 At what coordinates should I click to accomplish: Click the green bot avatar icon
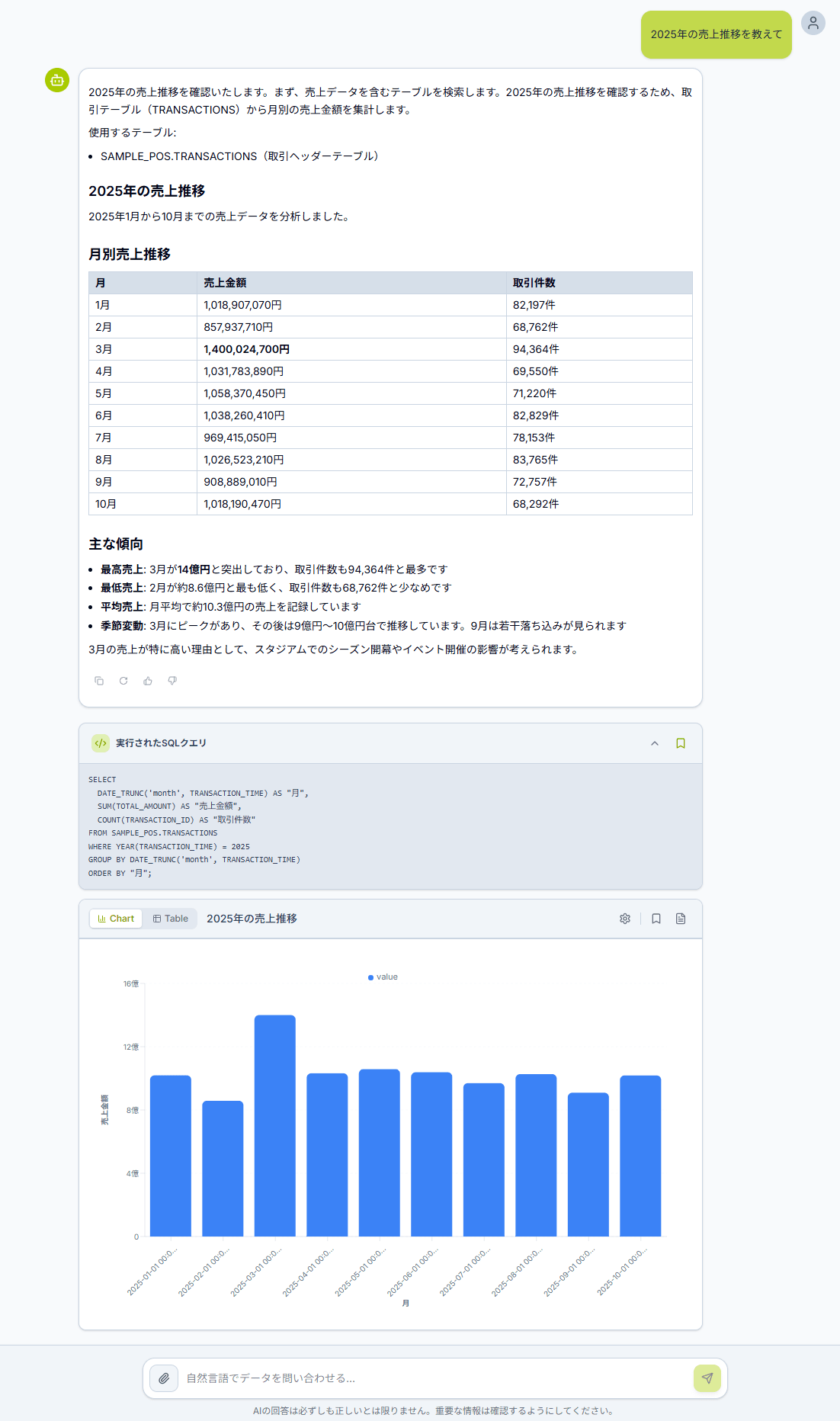point(57,80)
